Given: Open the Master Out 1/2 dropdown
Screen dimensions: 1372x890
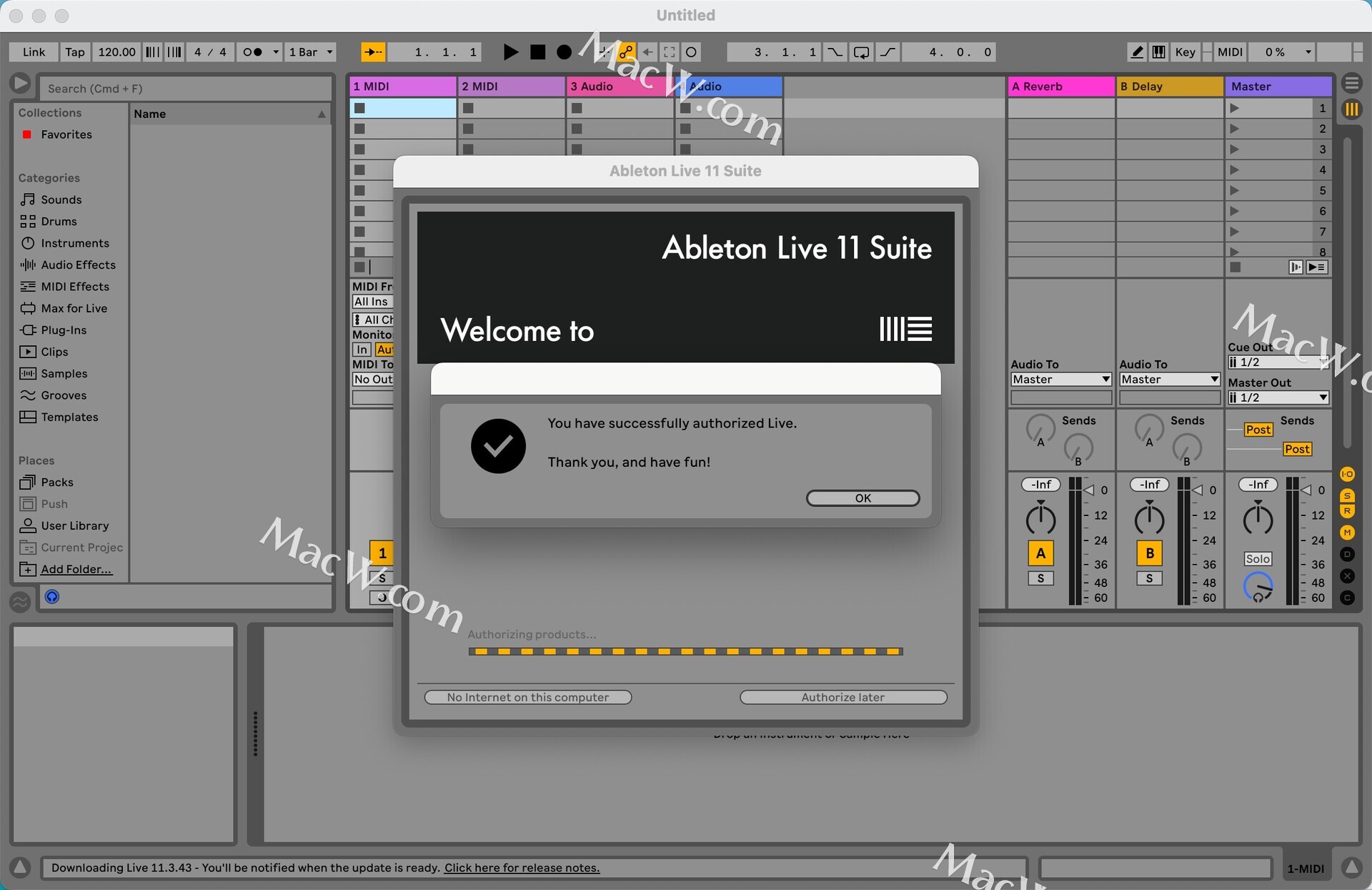Looking at the screenshot, I should pos(1278,397).
